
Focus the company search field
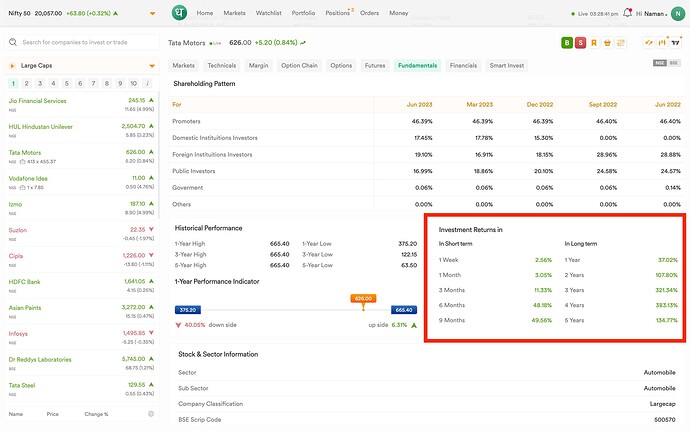point(82,42)
